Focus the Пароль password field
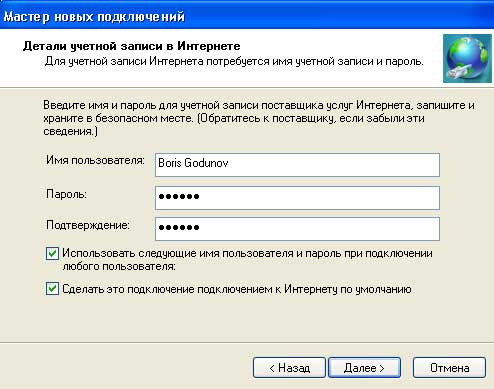The image size is (494, 389). pyautogui.click(x=297, y=198)
